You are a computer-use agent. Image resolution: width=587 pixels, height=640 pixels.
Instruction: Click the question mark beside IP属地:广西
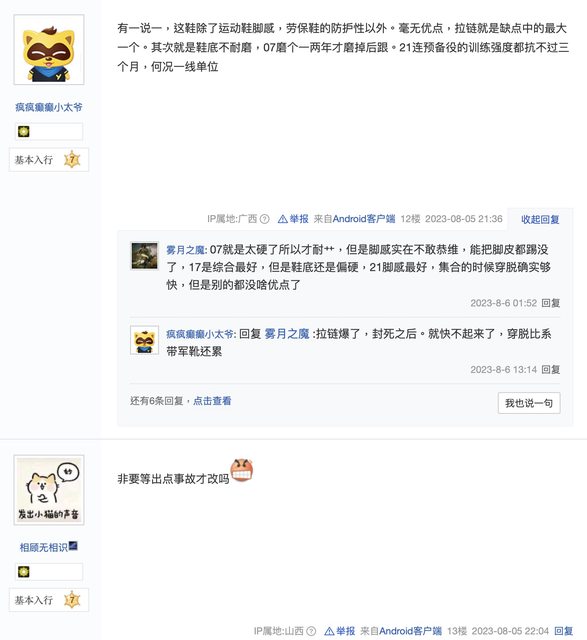click(265, 219)
